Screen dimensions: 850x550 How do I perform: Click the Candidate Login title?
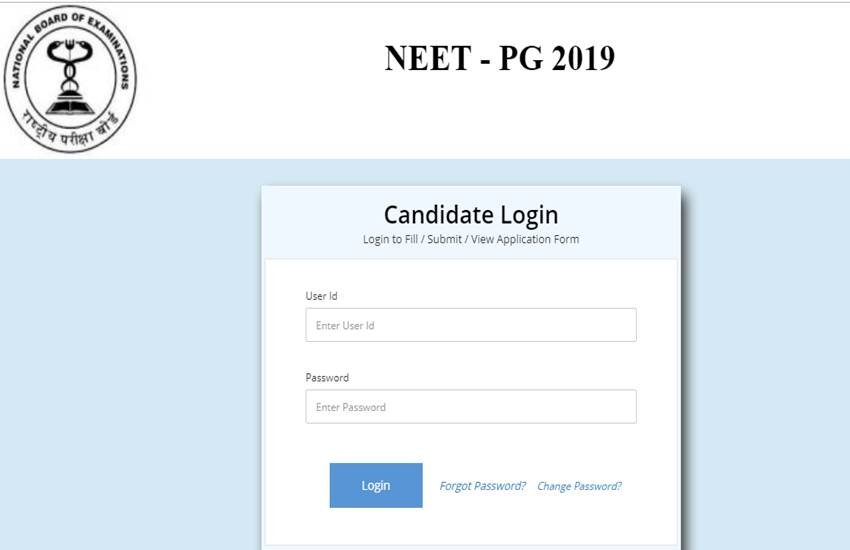click(471, 214)
